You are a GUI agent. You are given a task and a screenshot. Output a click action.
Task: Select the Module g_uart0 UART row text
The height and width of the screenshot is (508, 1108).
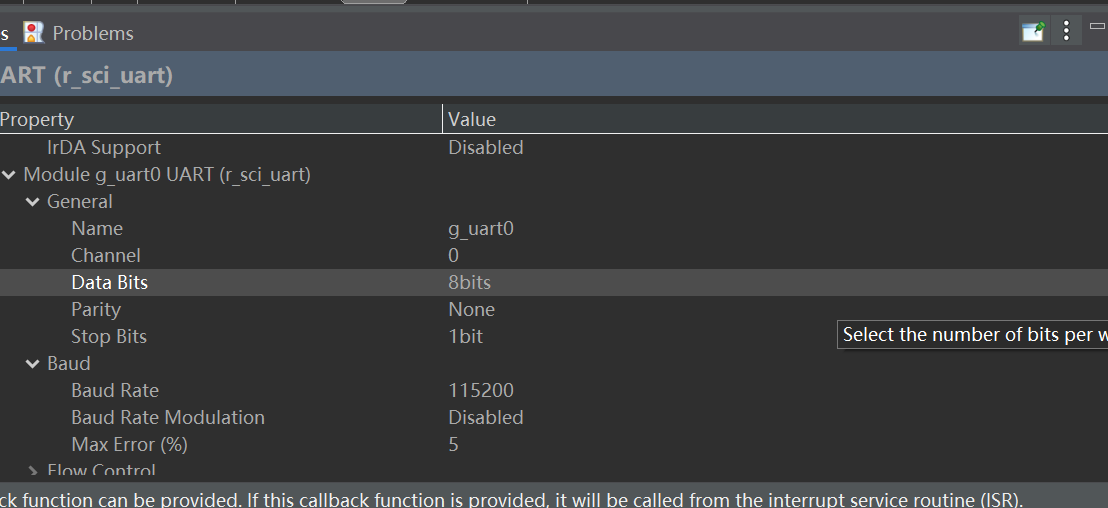167,175
